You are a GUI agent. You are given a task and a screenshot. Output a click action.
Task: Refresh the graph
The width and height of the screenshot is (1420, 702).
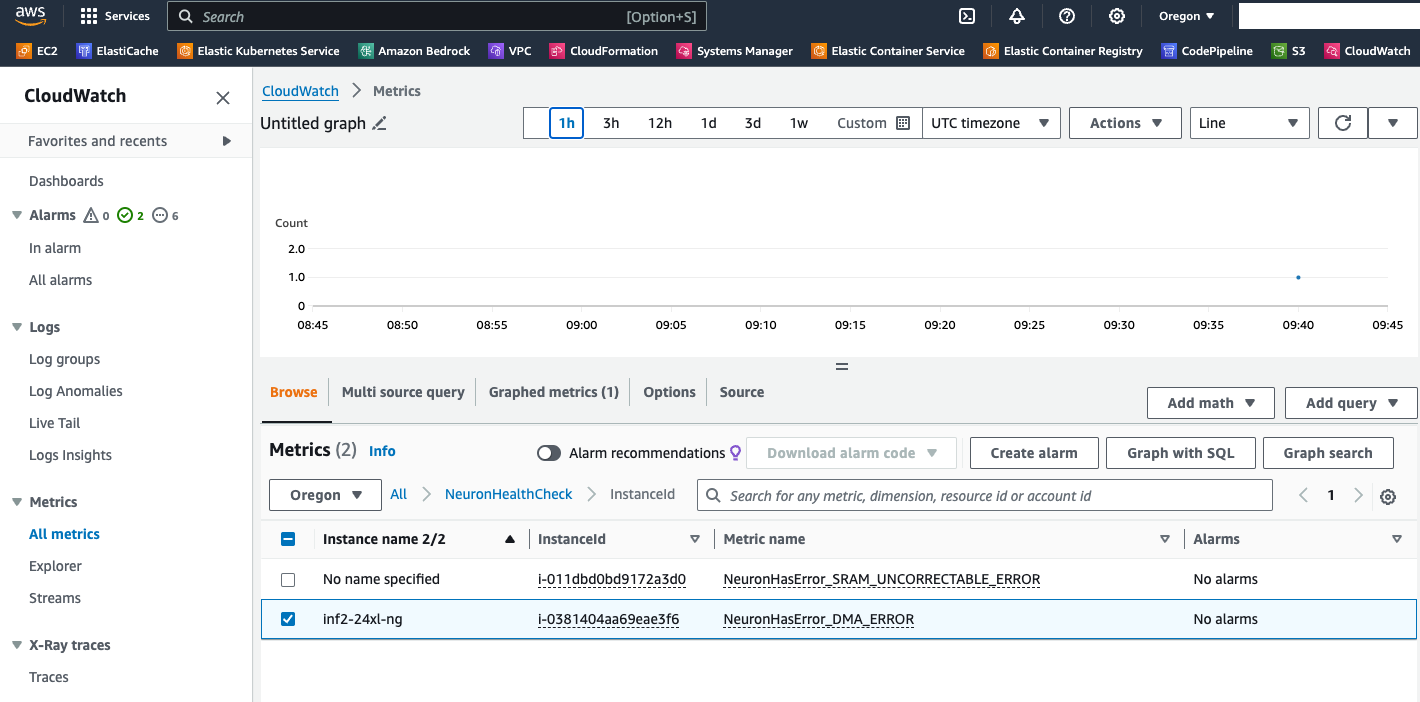coord(1343,123)
